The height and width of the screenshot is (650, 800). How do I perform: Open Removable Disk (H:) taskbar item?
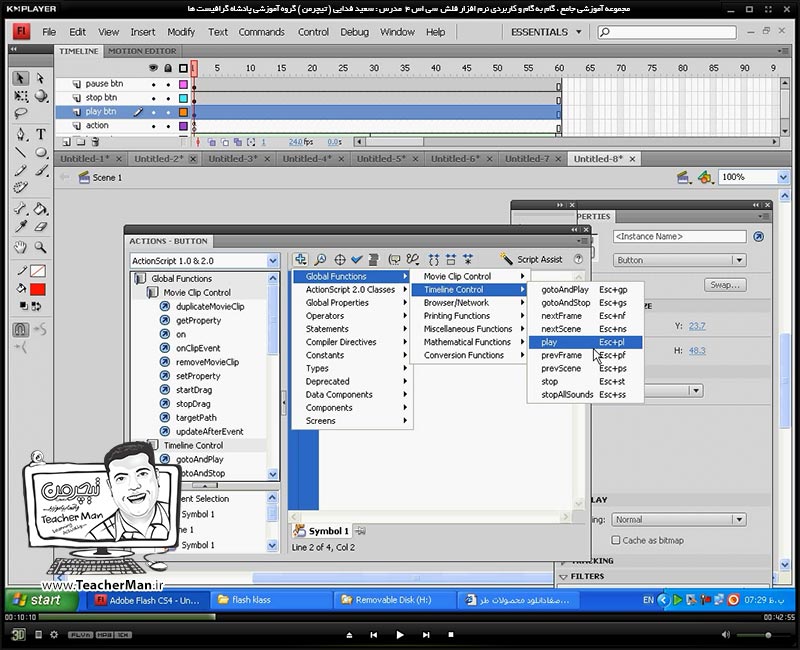tap(394, 600)
